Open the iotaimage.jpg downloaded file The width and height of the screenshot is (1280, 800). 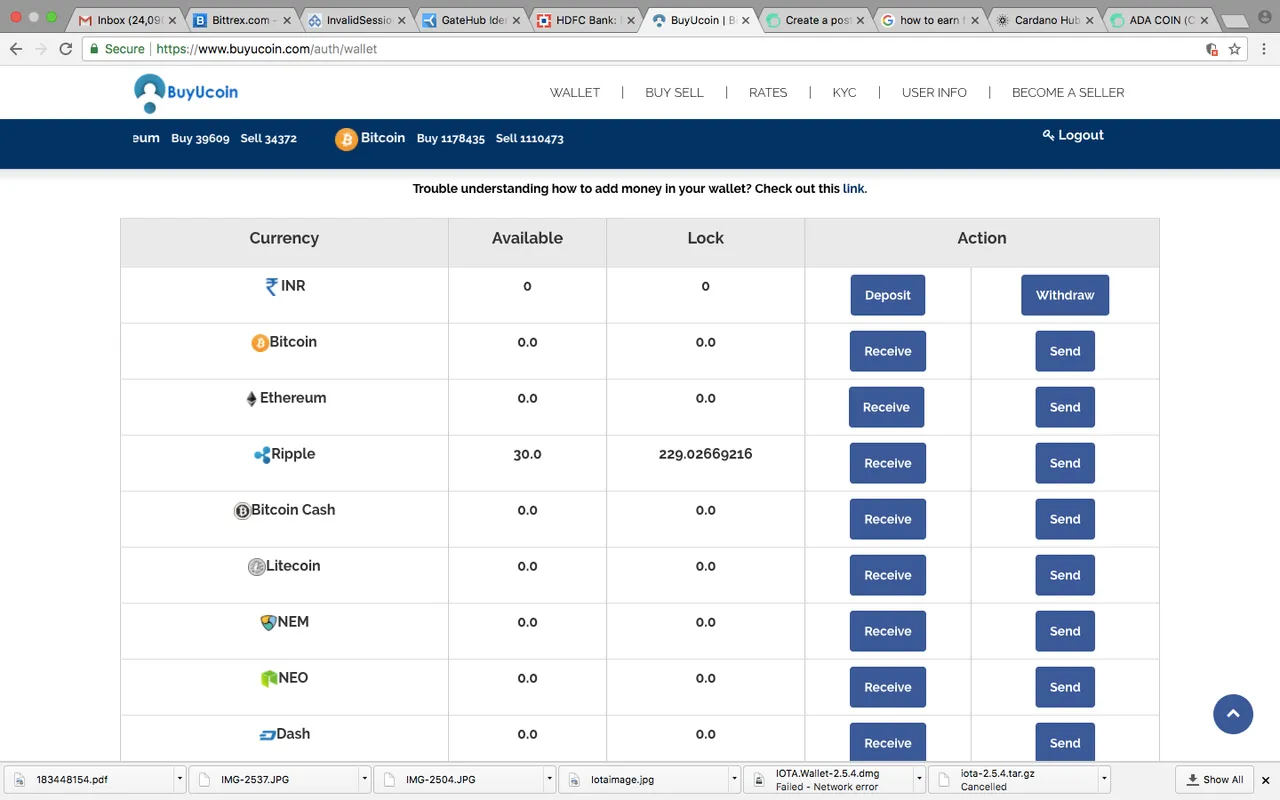click(642, 779)
